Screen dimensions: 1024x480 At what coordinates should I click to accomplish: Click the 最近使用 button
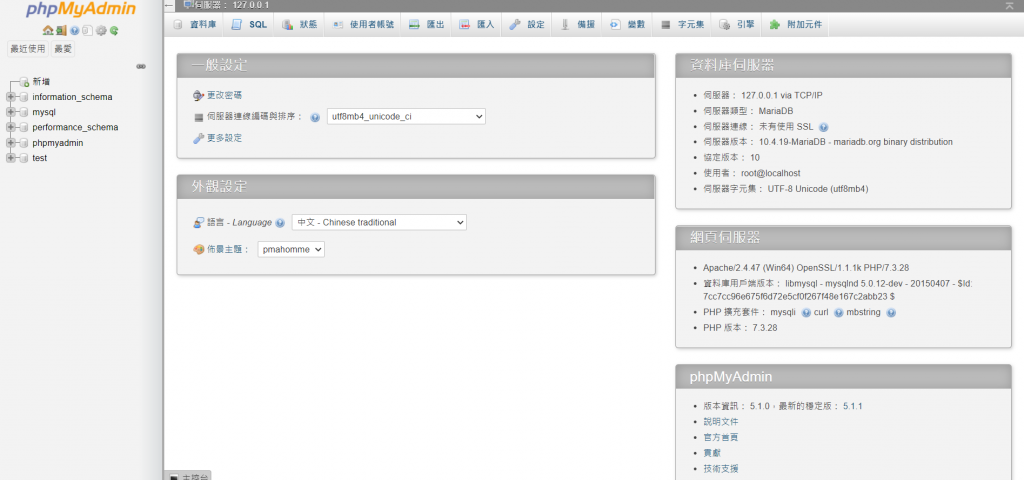[28, 49]
